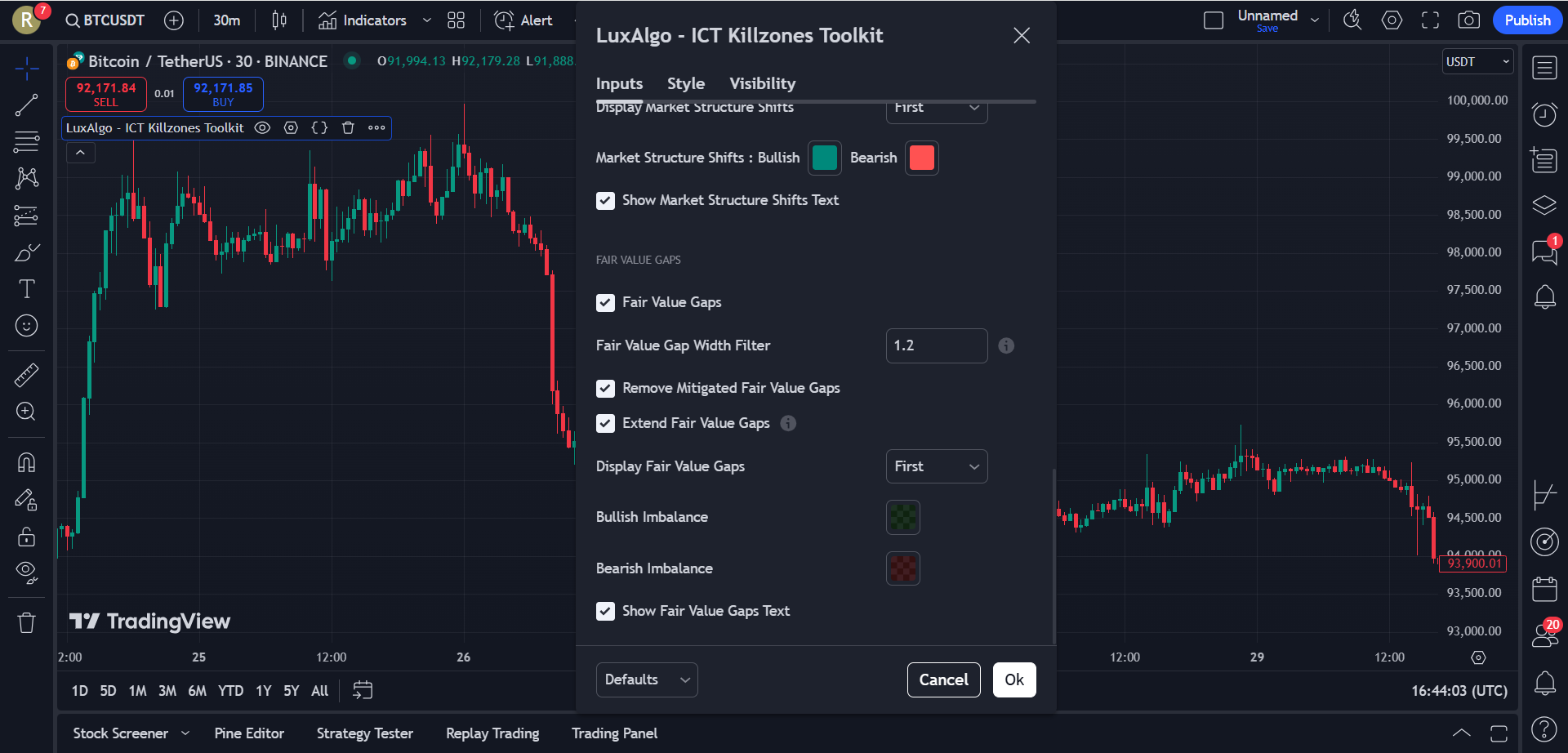Click the Ok button
1568x753 pixels.
[1014, 679]
